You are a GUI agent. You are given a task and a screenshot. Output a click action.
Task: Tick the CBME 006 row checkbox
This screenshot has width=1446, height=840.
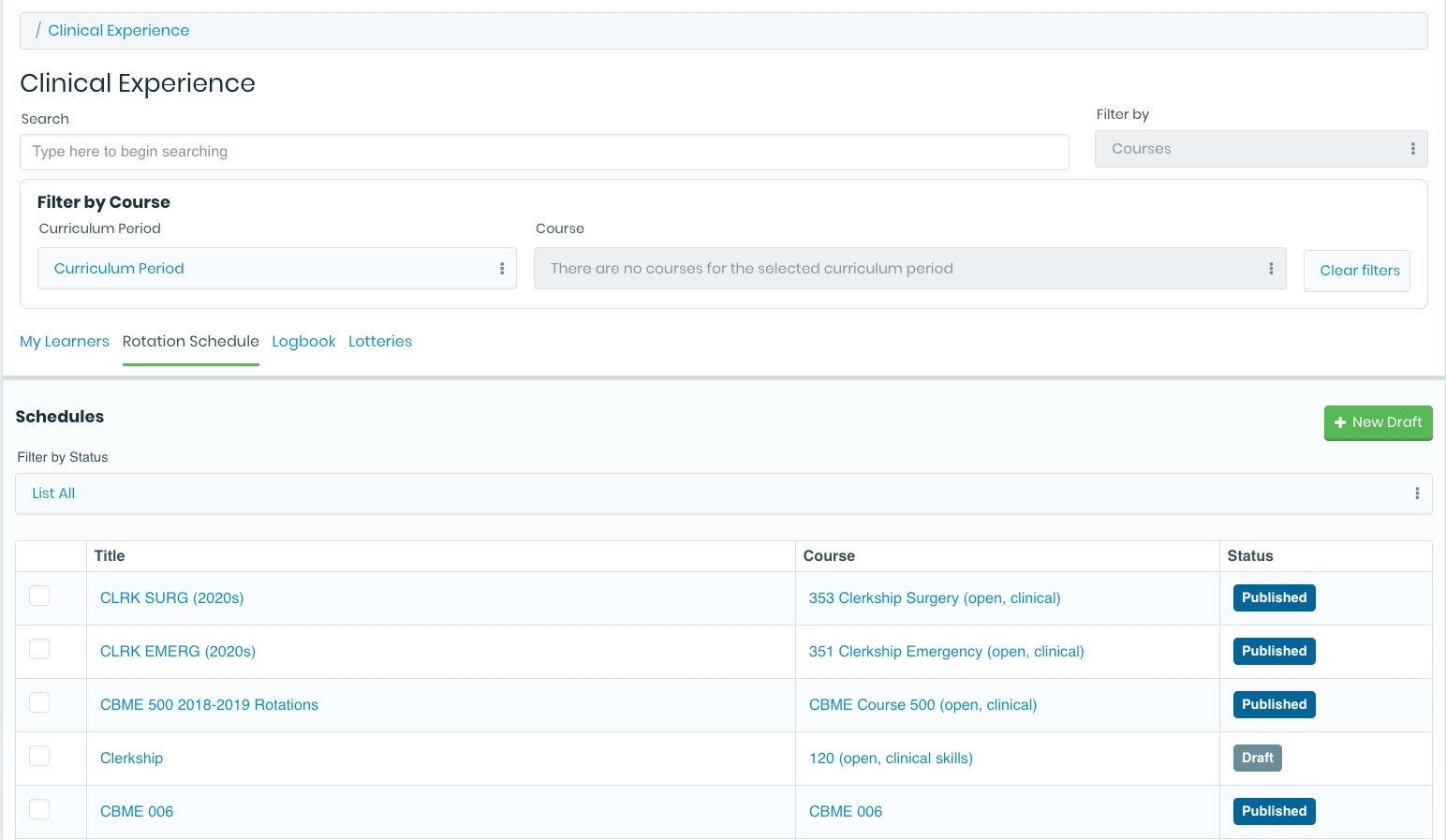[39, 810]
